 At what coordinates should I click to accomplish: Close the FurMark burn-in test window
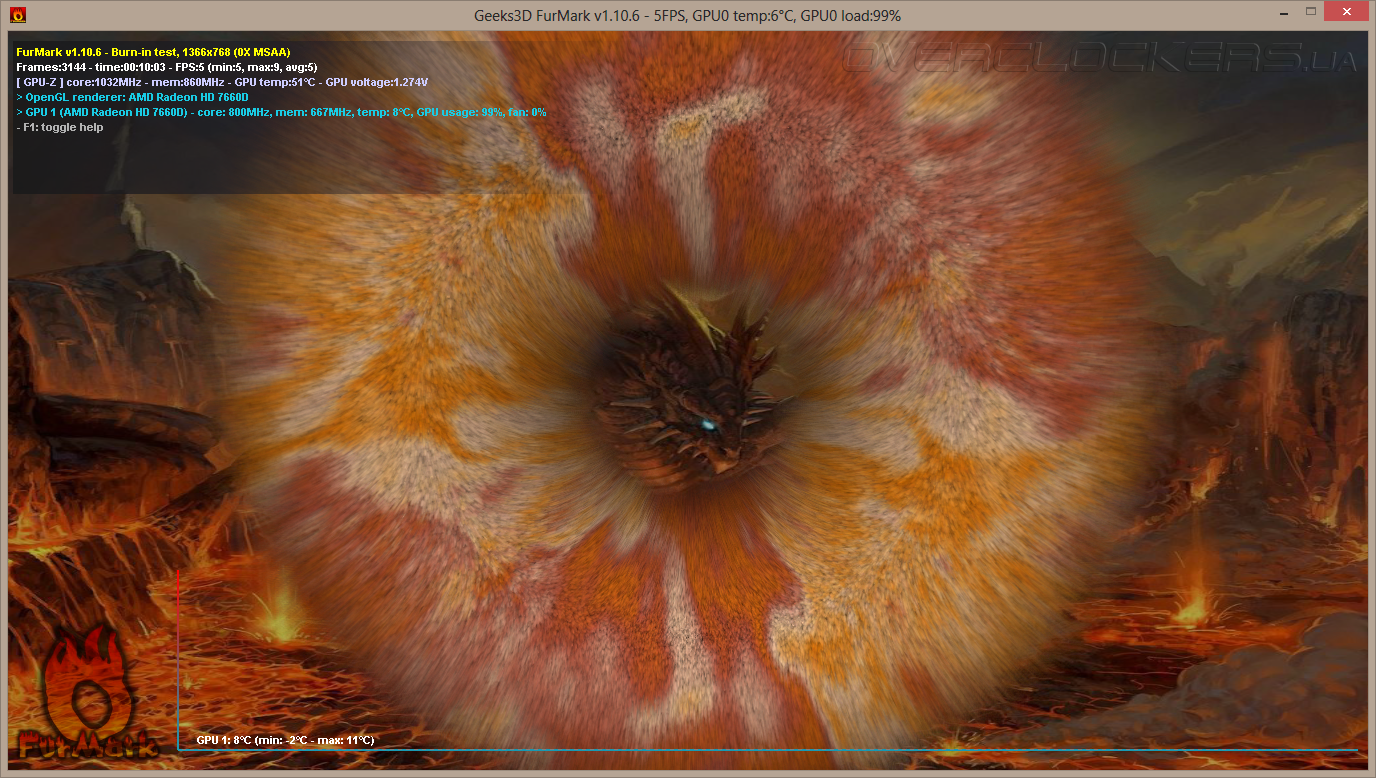point(1346,12)
